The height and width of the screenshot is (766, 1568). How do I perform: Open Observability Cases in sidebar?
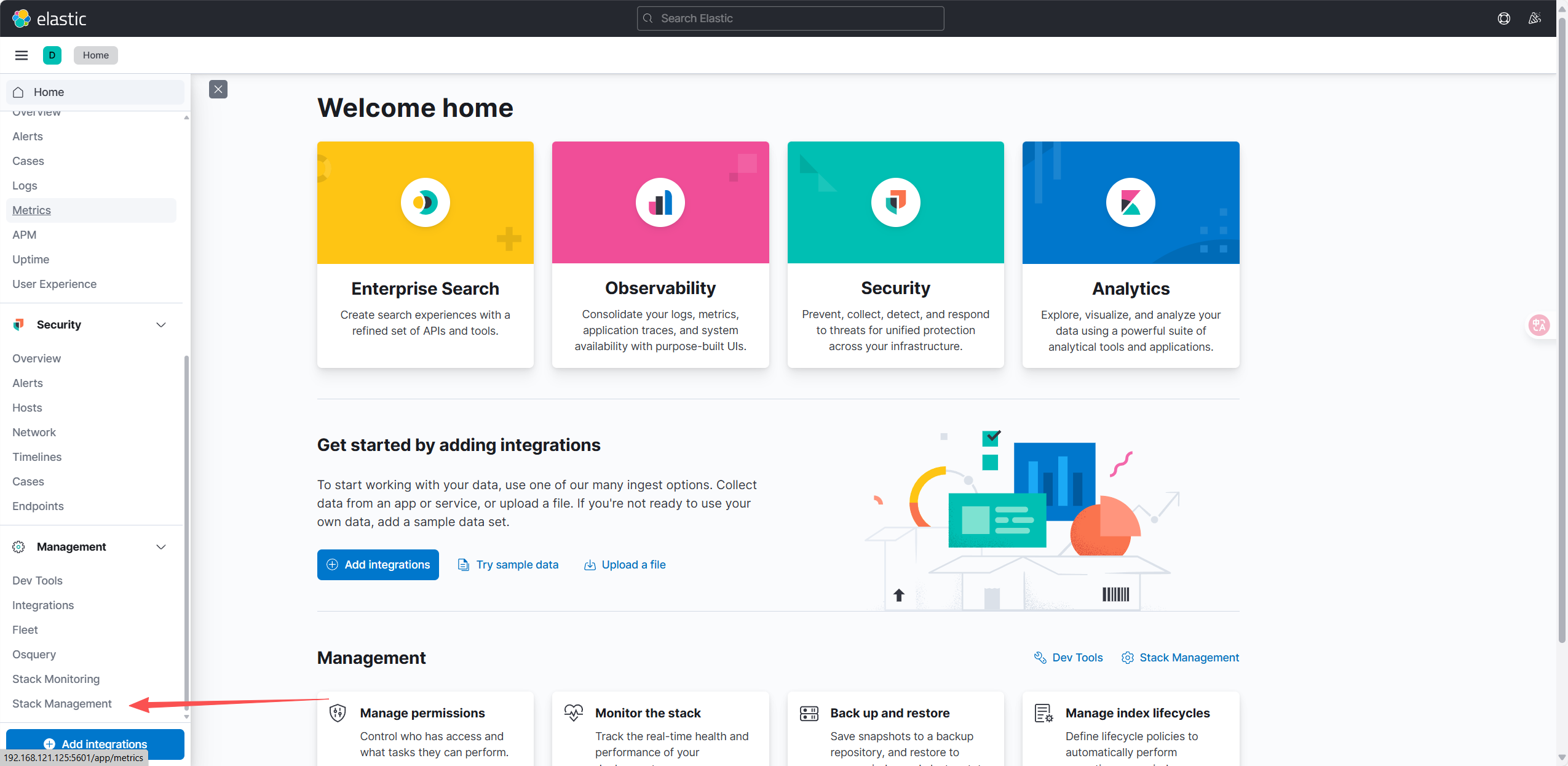point(28,161)
